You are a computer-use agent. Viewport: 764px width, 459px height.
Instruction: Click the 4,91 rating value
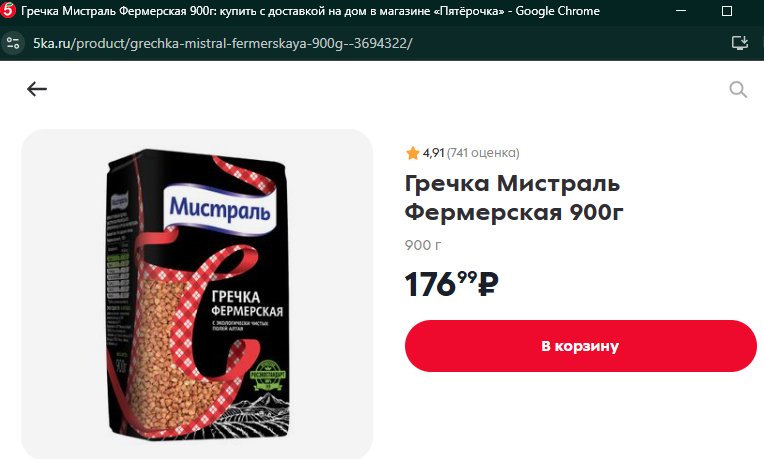(x=433, y=153)
